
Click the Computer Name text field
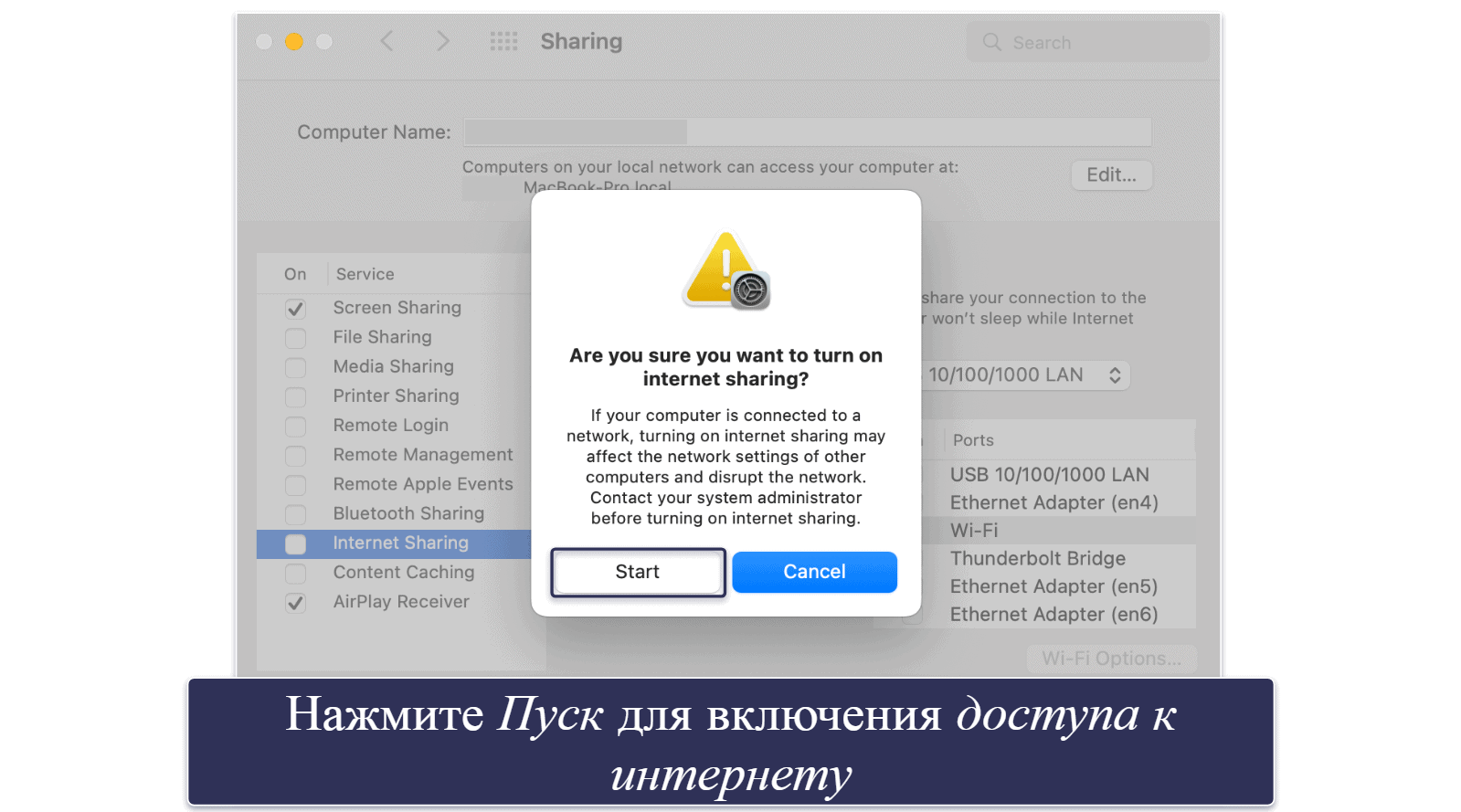pos(808,132)
